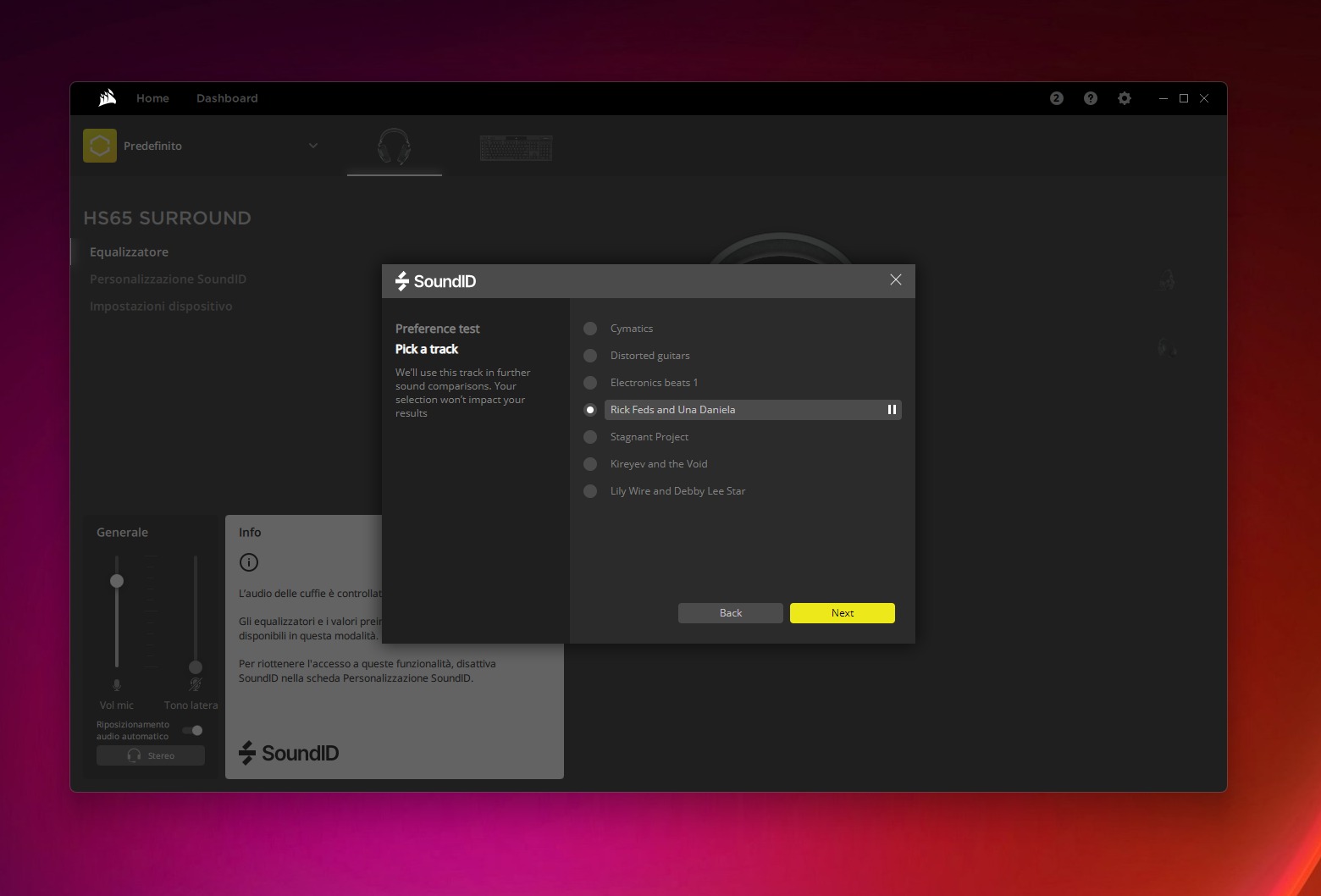Open iCUE settings gear icon

coord(1125,98)
